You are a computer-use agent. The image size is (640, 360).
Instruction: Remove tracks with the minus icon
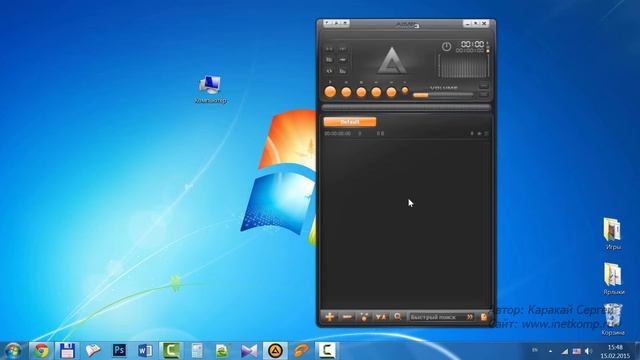click(x=347, y=317)
